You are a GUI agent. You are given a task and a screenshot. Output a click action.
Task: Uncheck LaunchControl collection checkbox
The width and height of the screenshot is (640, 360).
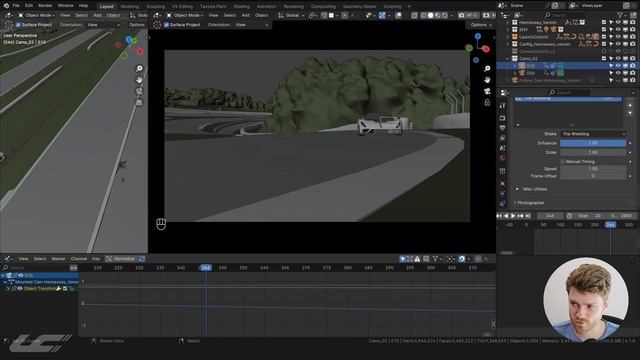604,37
